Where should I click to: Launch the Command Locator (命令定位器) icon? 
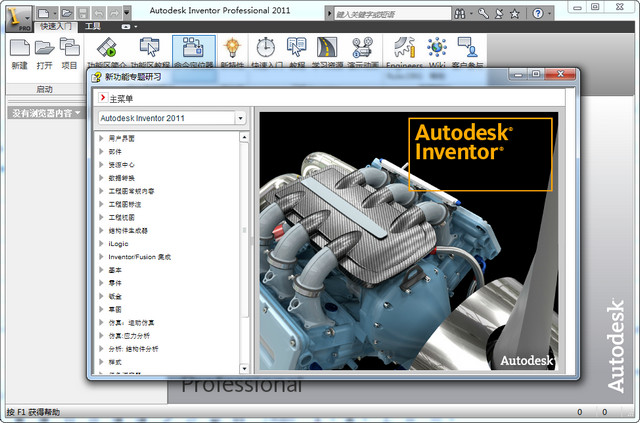pos(193,48)
